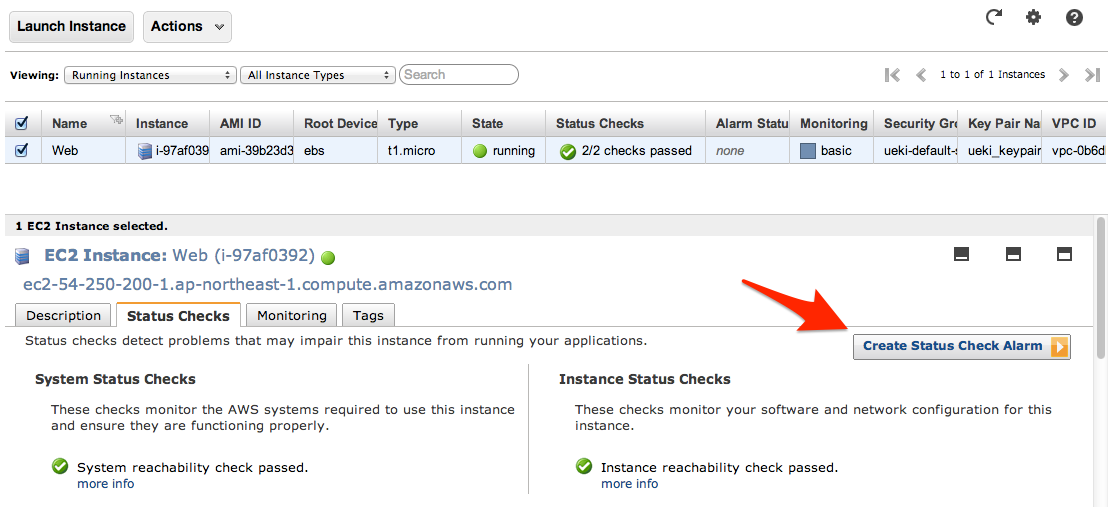Open the Monitoring tab
This screenshot has width=1119, height=507.
click(x=292, y=316)
